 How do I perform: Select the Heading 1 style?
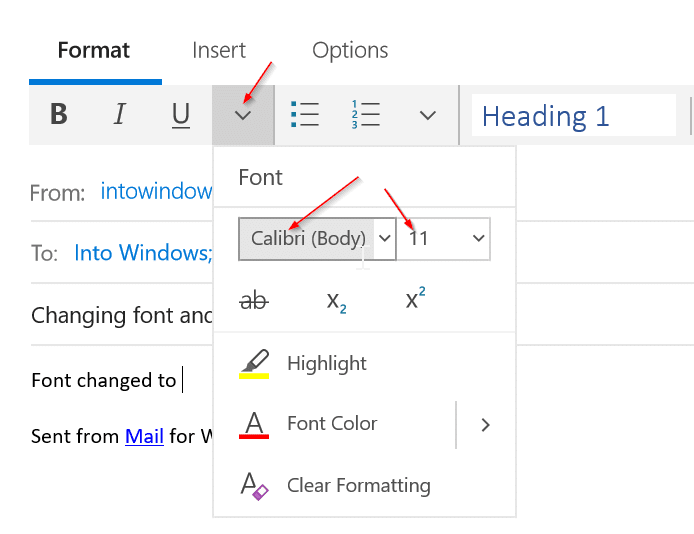(574, 115)
